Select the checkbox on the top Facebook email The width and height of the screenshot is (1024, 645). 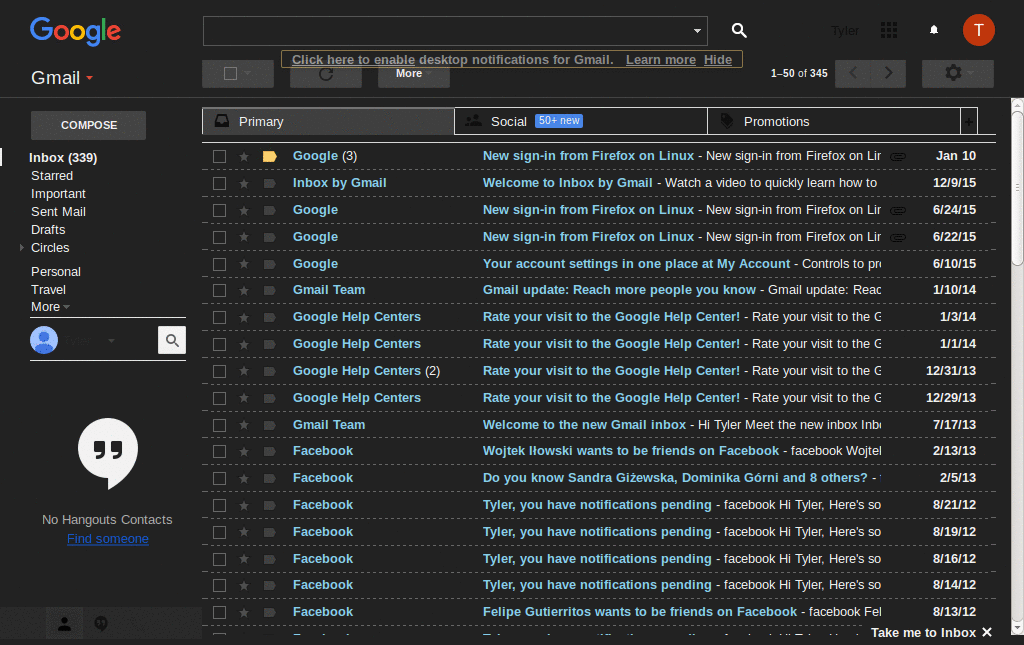[x=219, y=450]
